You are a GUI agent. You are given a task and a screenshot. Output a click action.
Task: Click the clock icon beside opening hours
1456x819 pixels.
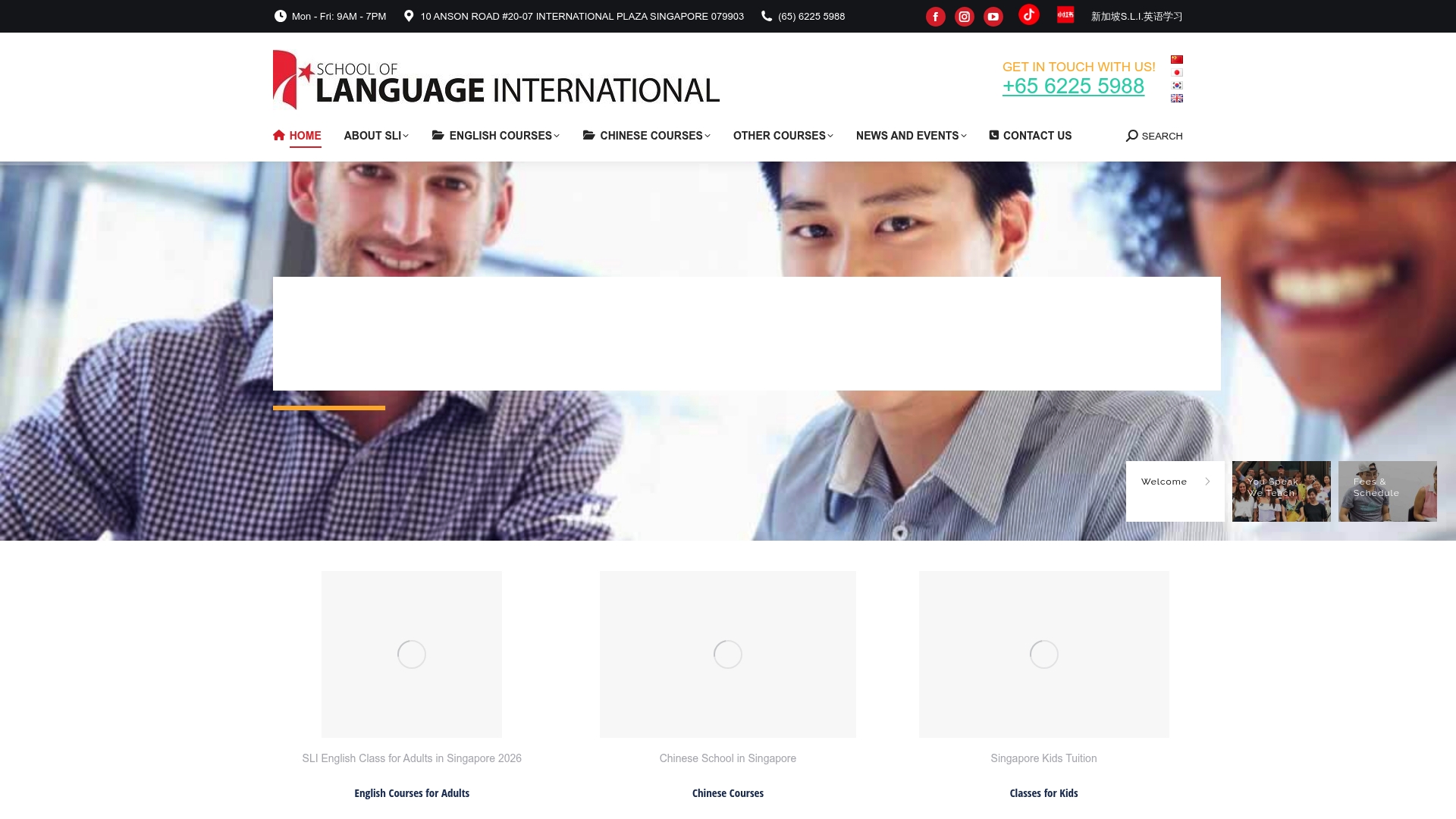point(280,16)
